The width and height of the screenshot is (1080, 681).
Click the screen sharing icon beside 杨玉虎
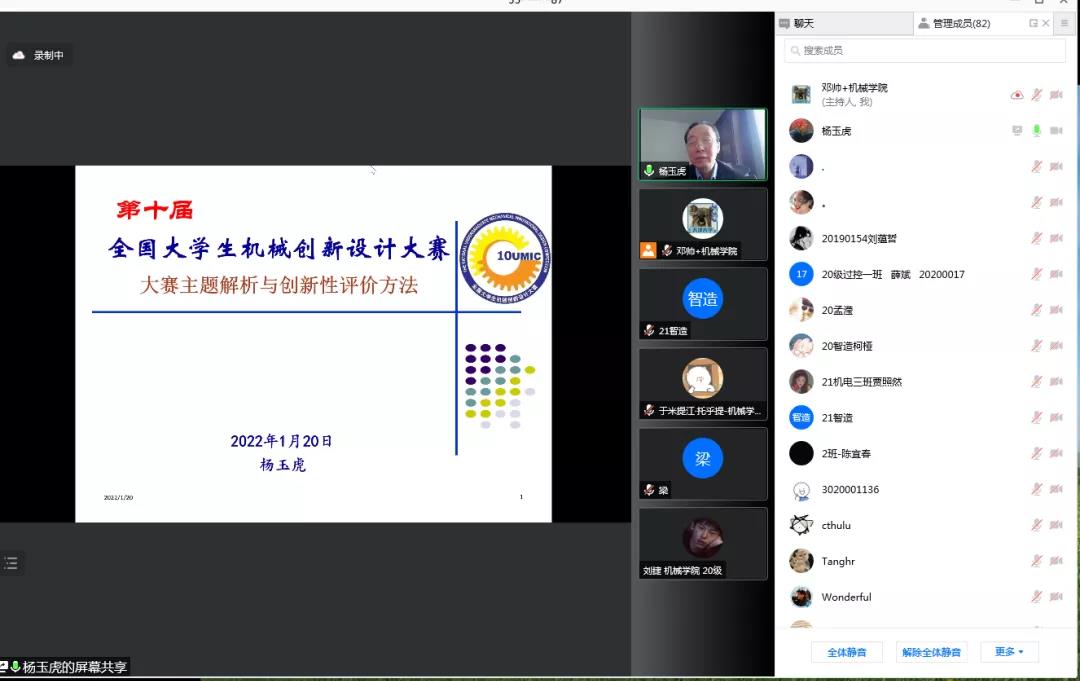coord(1017,131)
